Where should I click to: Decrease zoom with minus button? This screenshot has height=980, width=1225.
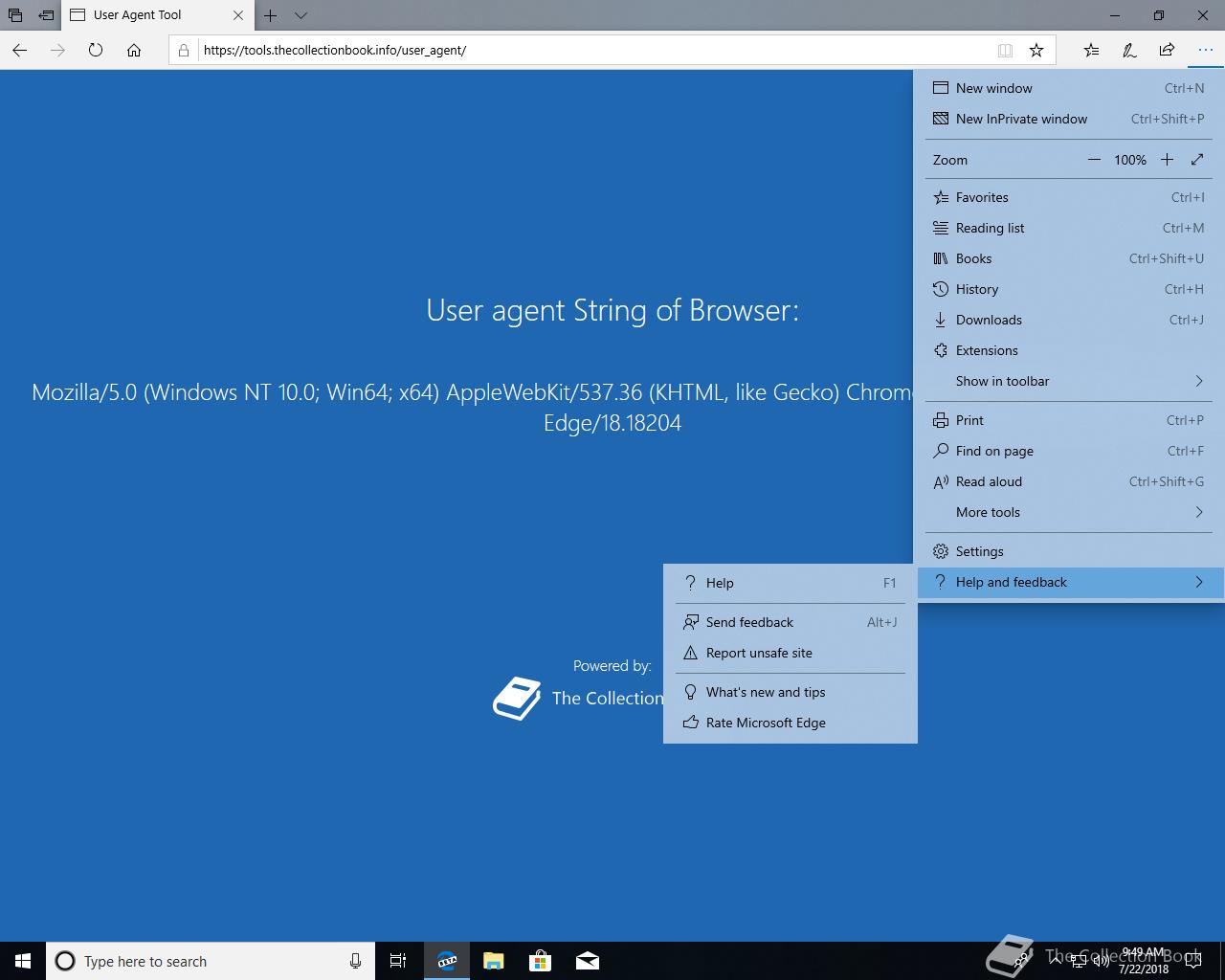coord(1094,160)
